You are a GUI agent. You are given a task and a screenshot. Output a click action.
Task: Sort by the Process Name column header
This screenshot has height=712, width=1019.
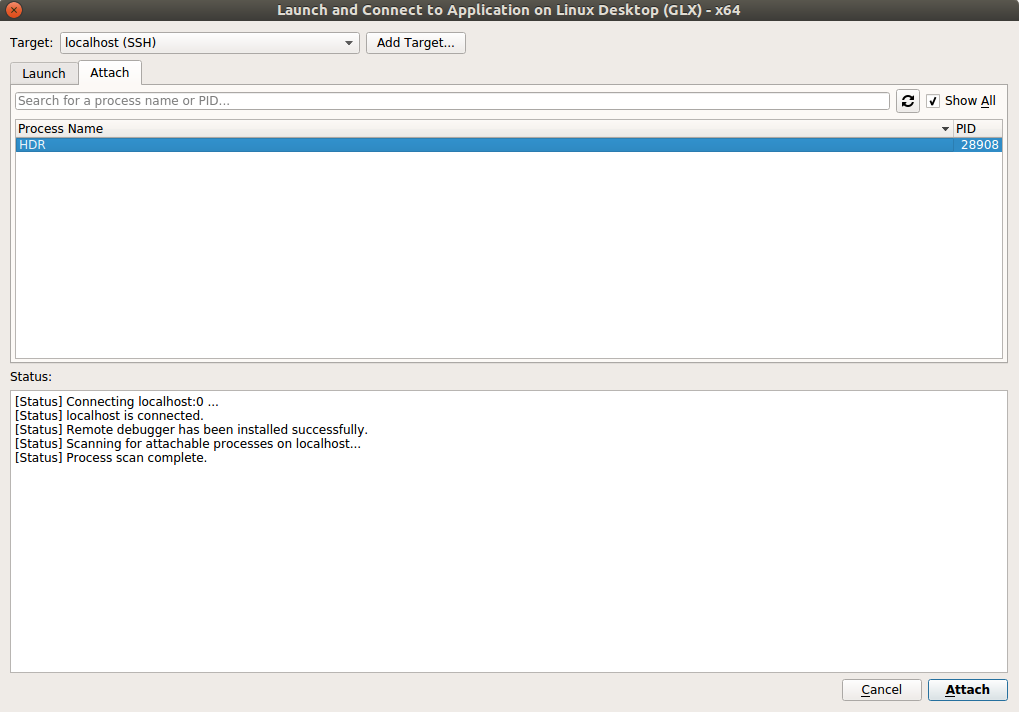coord(484,129)
